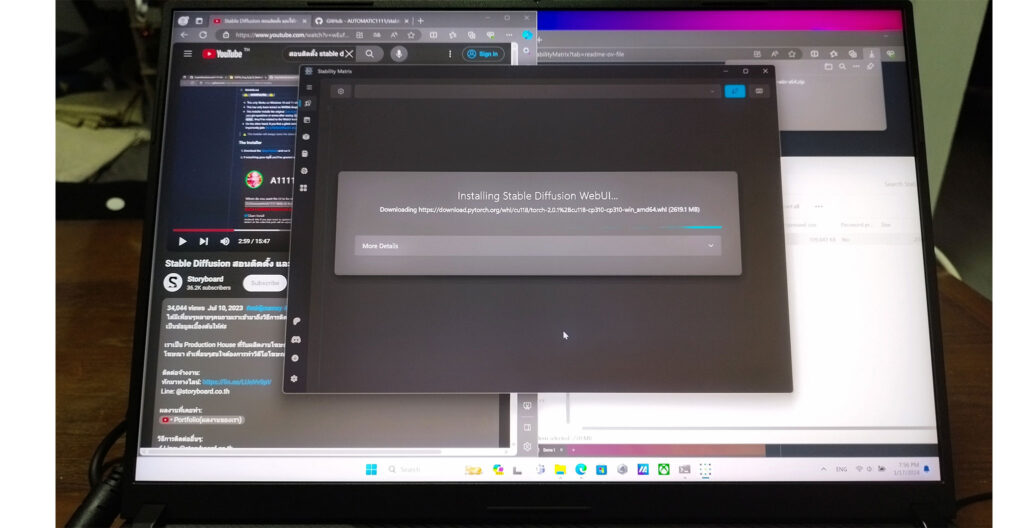Mute the YouTube video volume
This screenshot has height=528, width=1024.
point(225,241)
